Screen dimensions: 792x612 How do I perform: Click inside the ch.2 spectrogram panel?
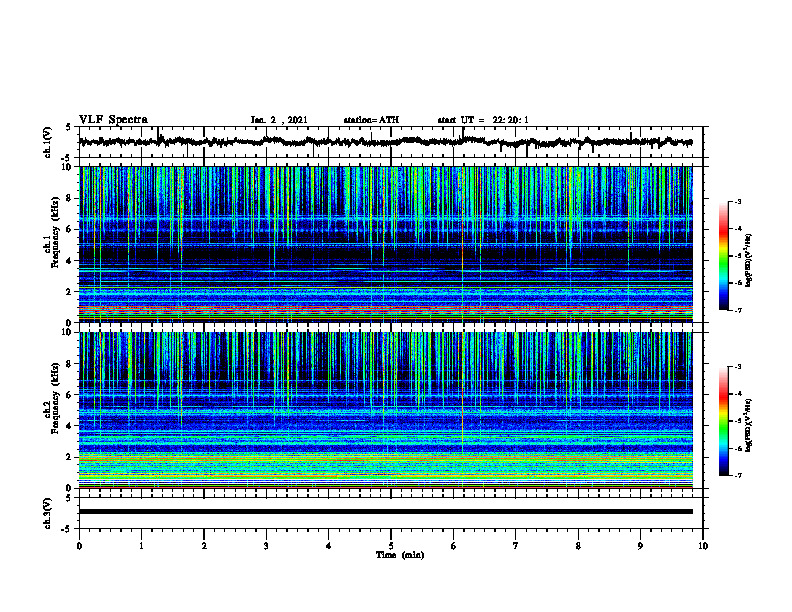coord(385,410)
